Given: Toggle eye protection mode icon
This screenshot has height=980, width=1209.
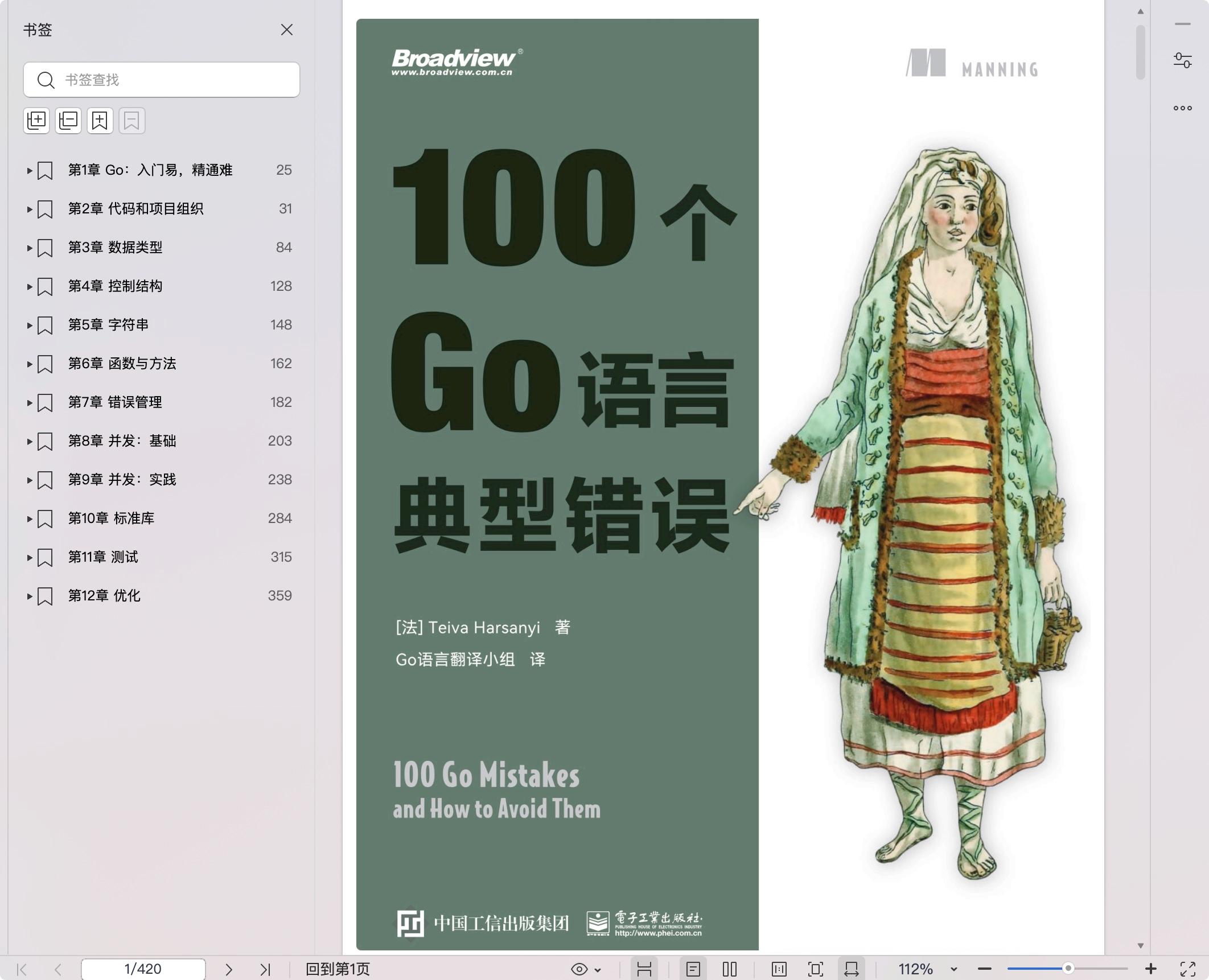Looking at the screenshot, I should (x=579, y=969).
